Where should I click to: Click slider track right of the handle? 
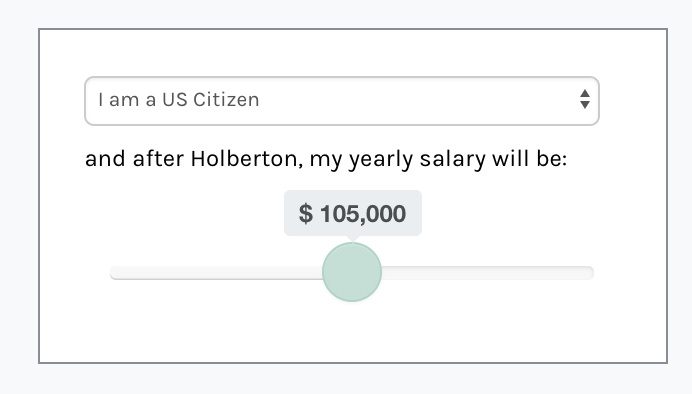(x=488, y=273)
